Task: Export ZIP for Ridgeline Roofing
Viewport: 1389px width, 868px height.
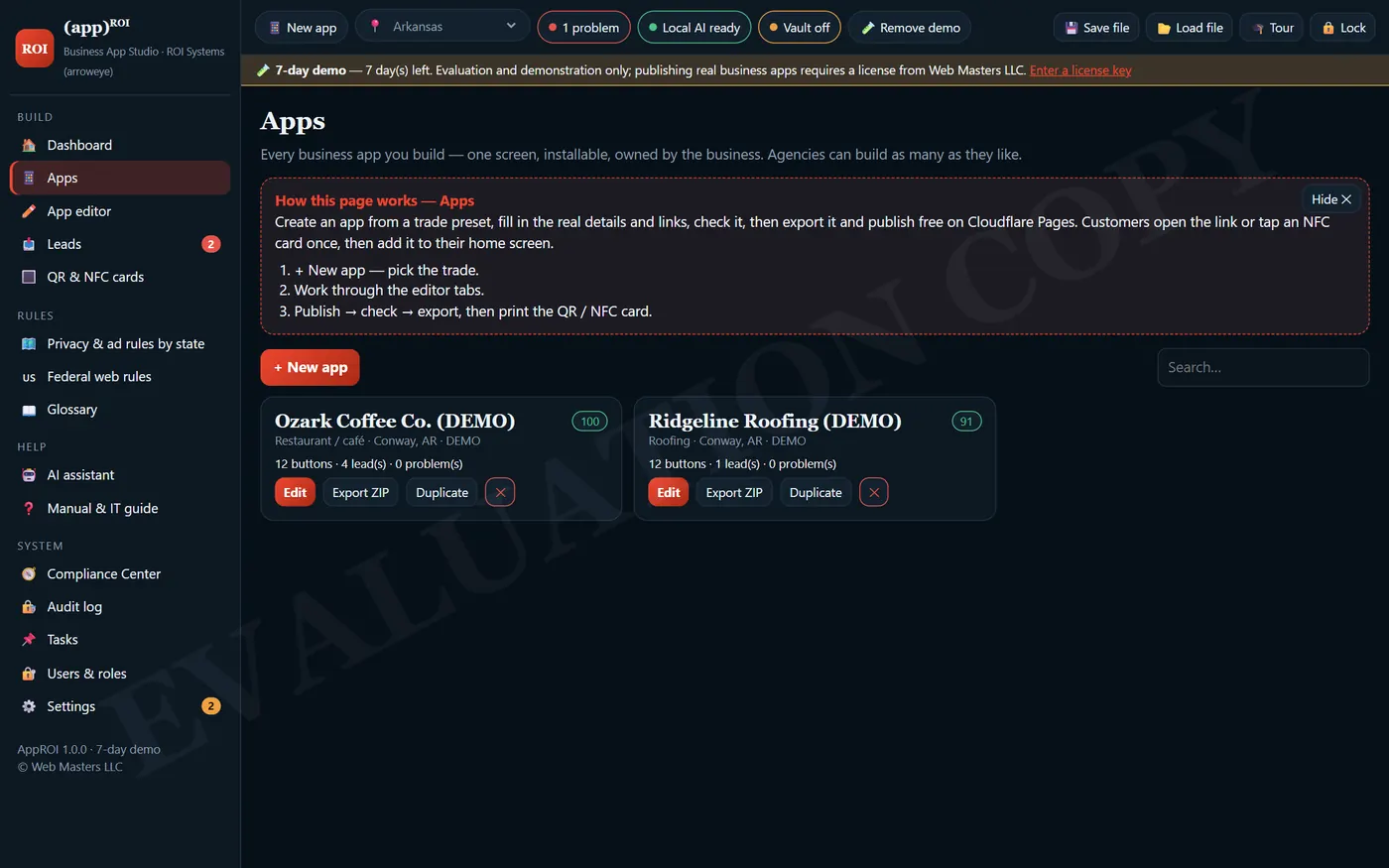Action: click(734, 492)
